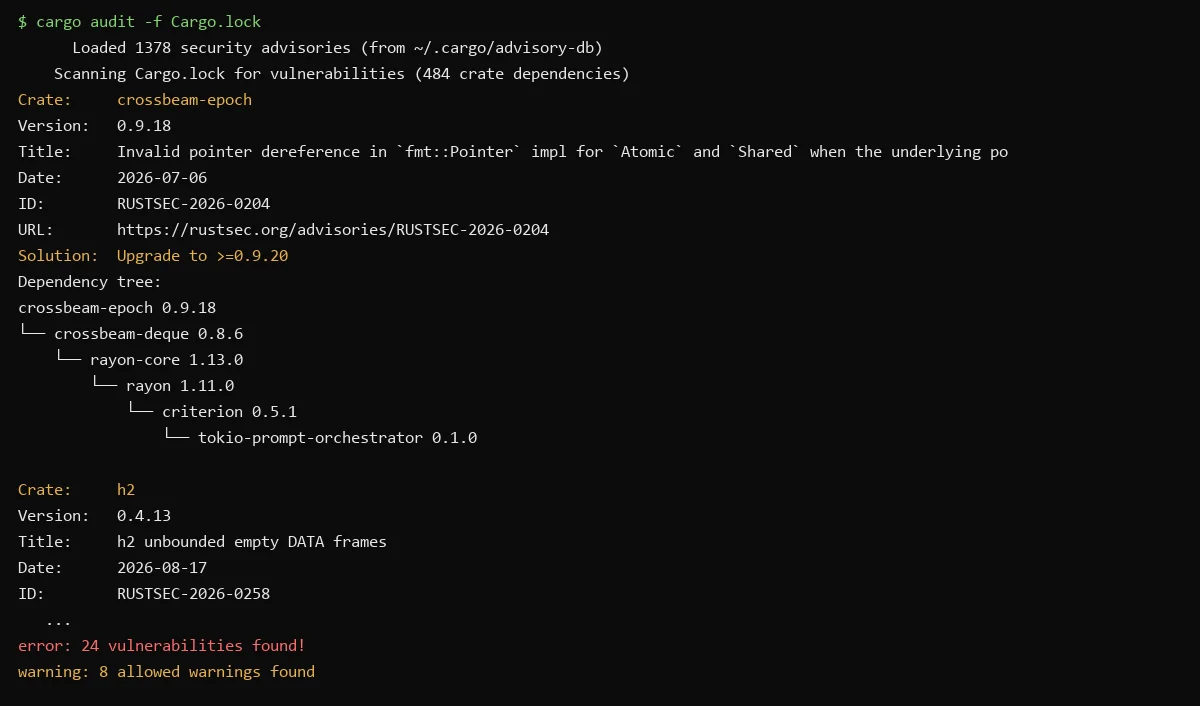
Task: Select tree entry 'crossbeam-deque 0.8.6'
Action: click(148, 334)
